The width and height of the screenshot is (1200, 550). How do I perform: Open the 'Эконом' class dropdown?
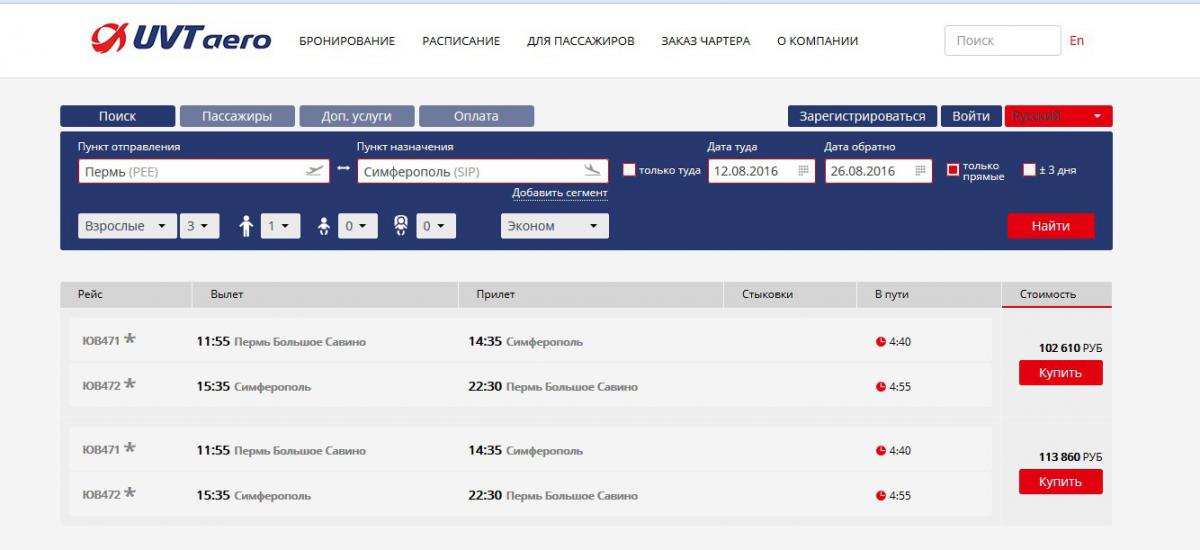tap(554, 226)
